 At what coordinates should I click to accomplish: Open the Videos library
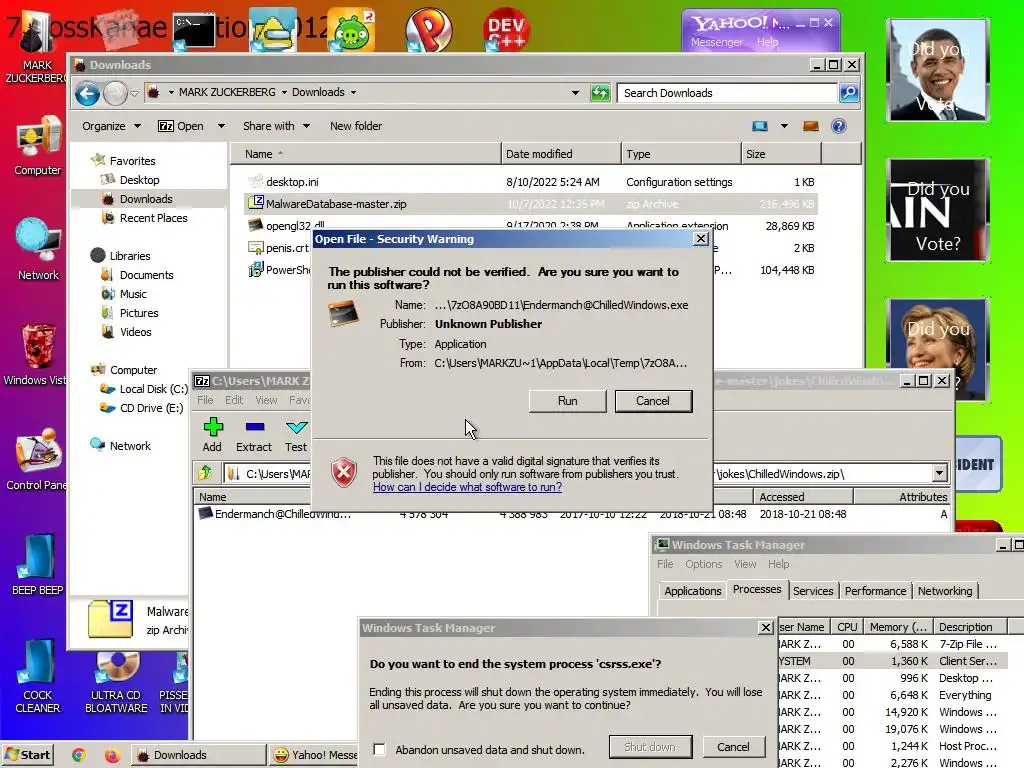pyautogui.click(x=135, y=332)
